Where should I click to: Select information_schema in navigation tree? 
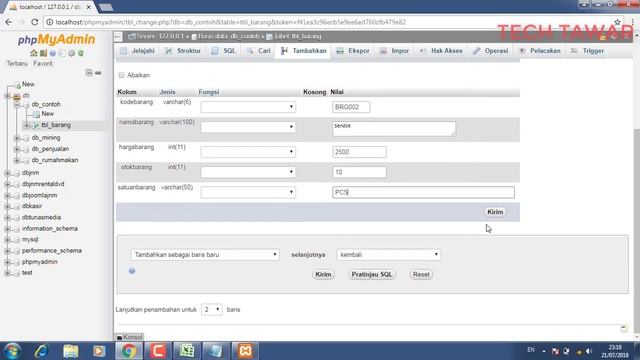click(49, 229)
